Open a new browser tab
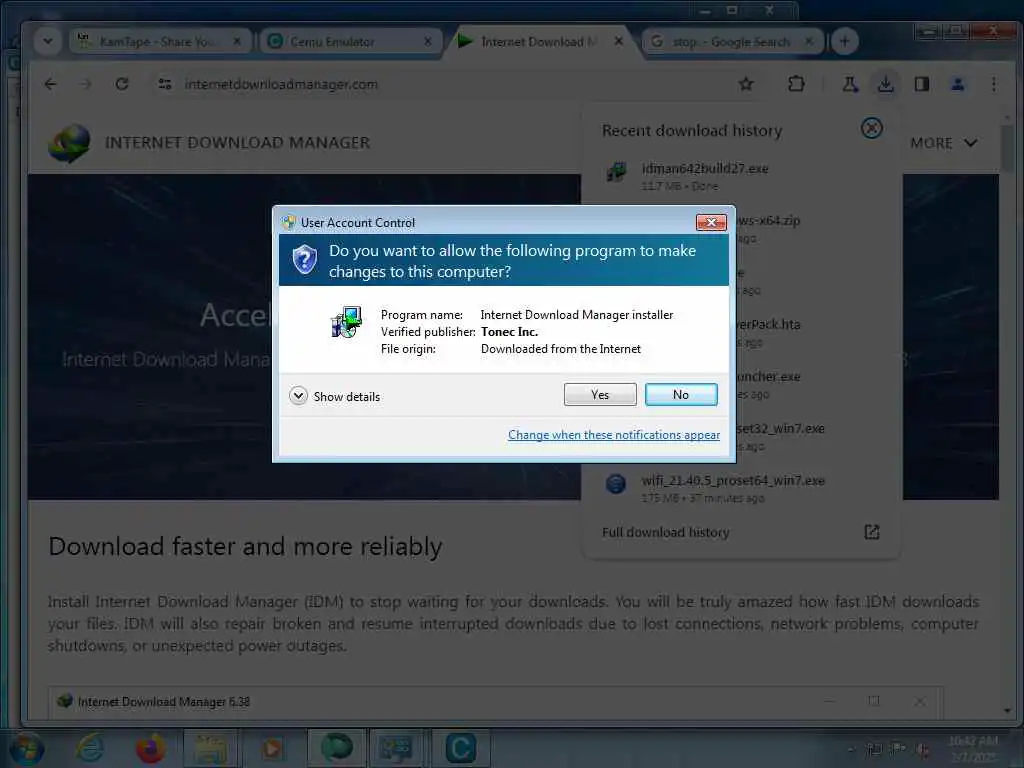The width and height of the screenshot is (1024, 768). click(844, 41)
